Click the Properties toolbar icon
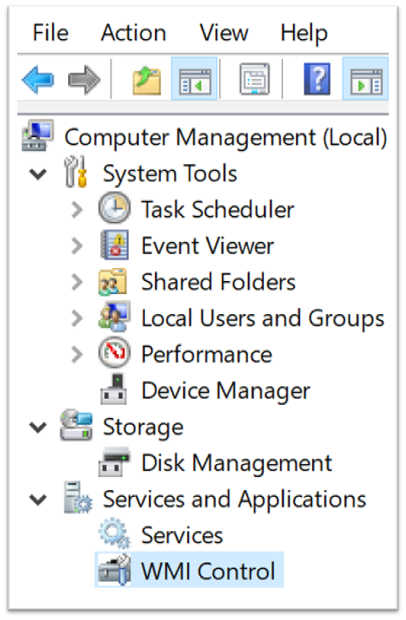This screenshot has height=620, width=406. 255,79
